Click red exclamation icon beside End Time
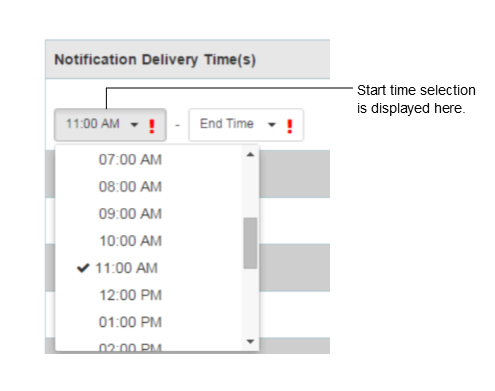This screenshot has width=495, height=391. pos(289,127)
